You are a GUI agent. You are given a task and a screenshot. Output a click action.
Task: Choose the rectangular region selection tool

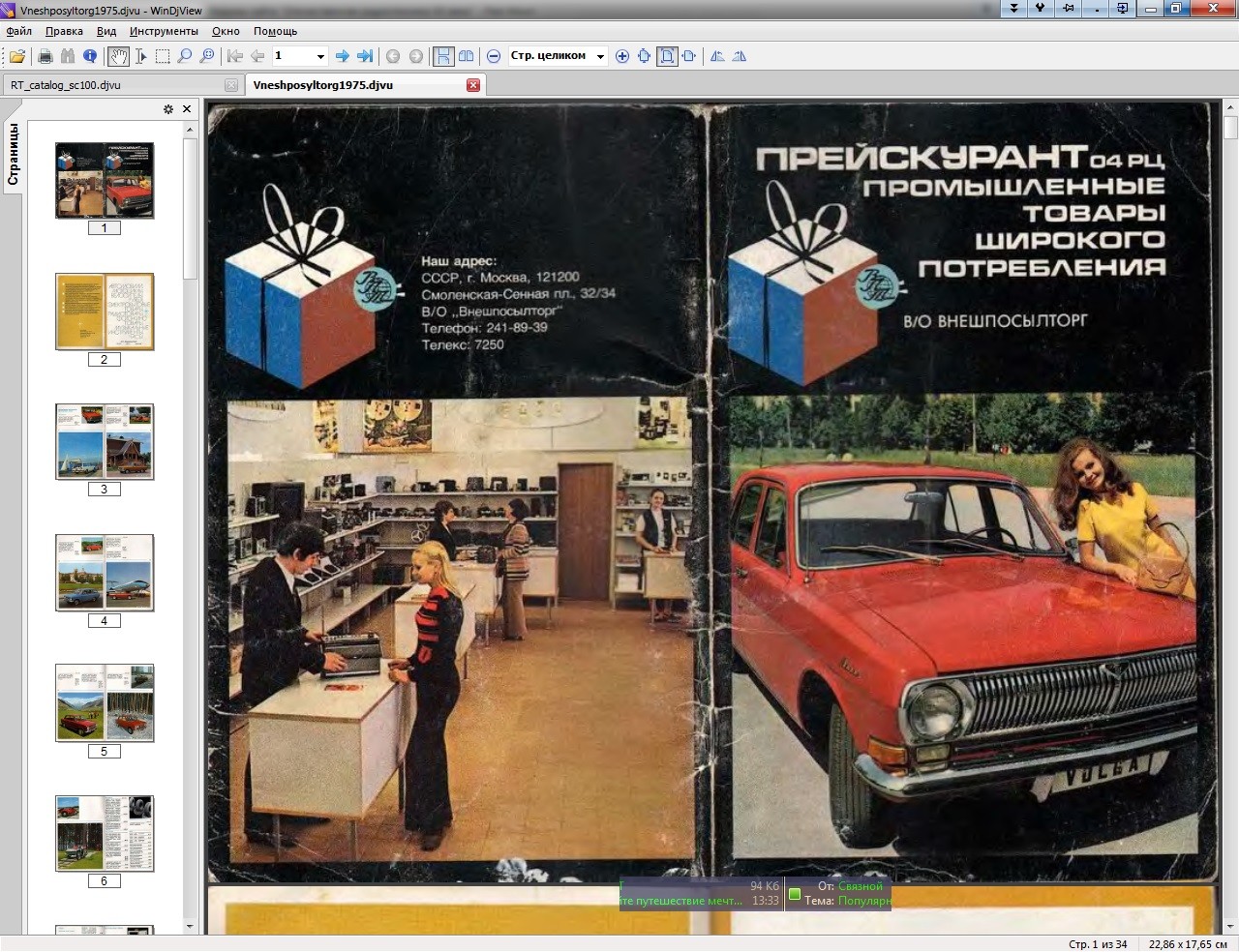coord(163,56)
